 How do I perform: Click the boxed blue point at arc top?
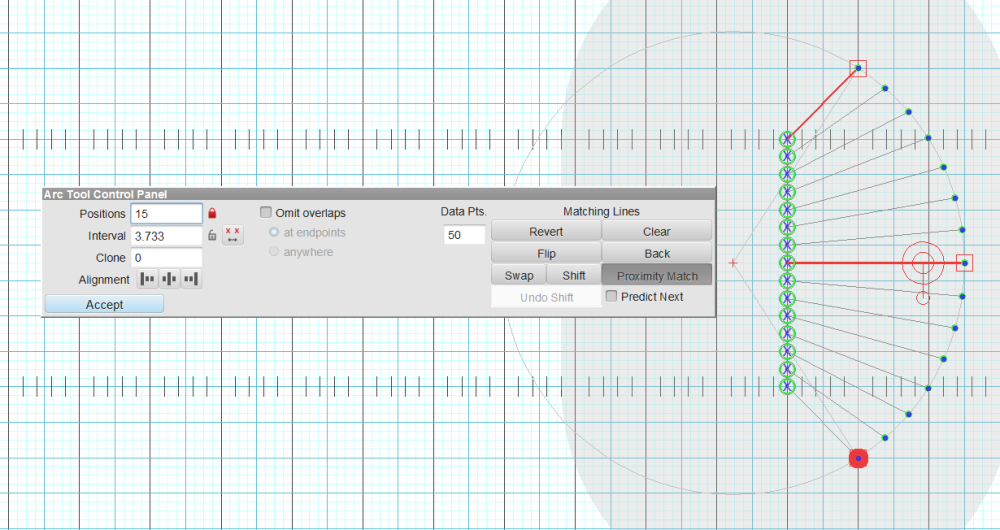[x=858, y=68]
